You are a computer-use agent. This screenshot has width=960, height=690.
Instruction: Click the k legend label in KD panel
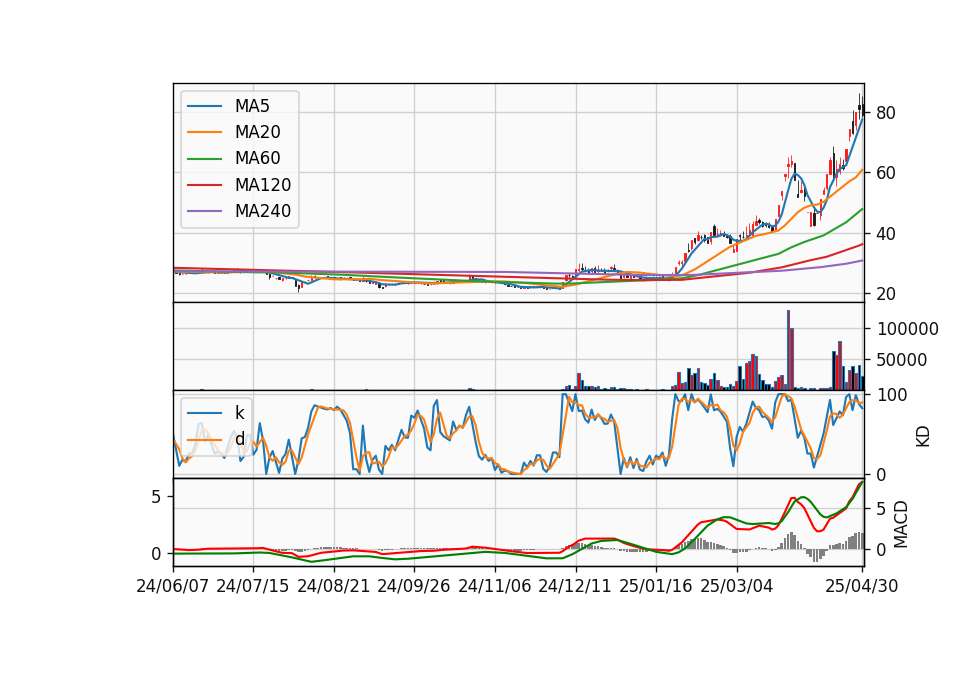[239, 413]
